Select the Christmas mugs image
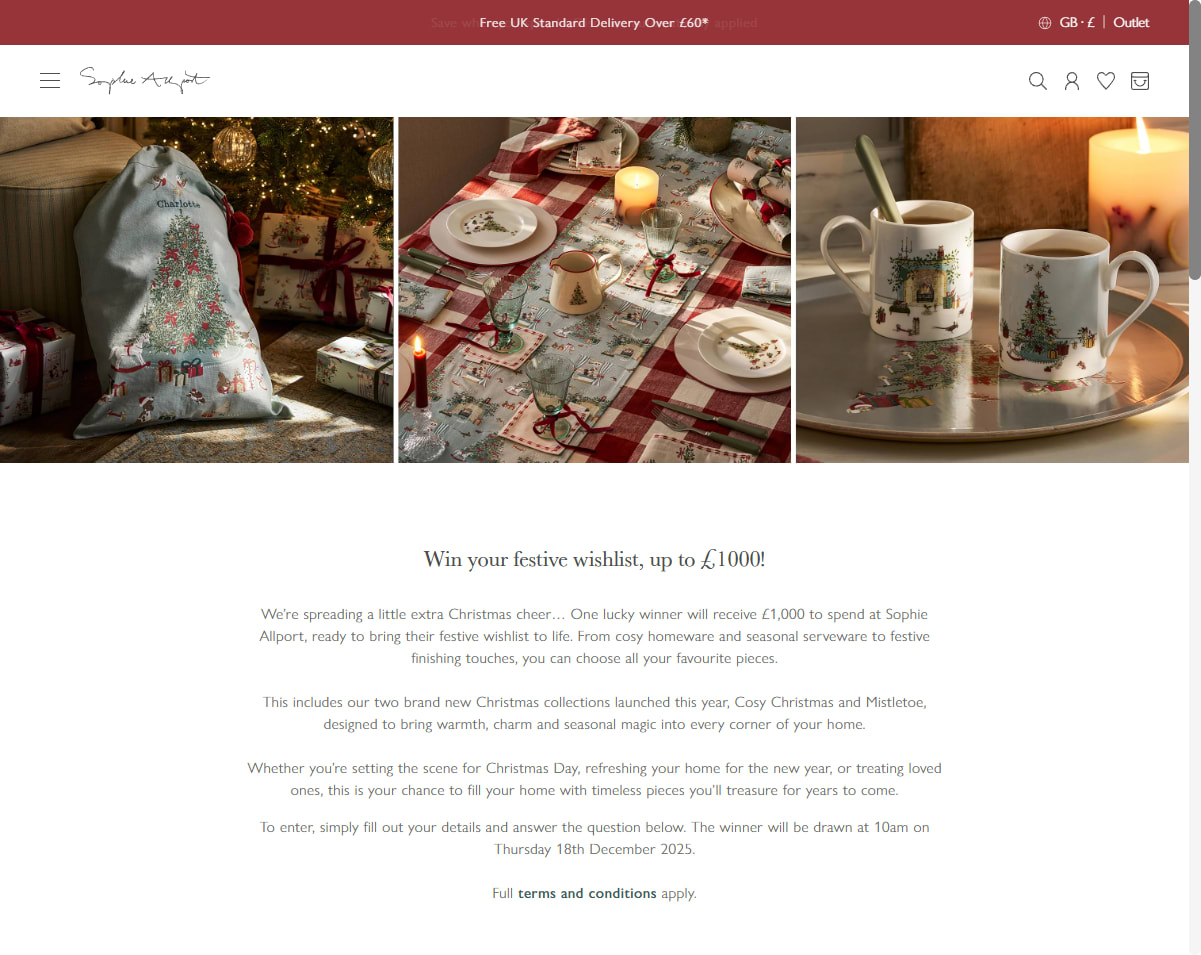 993,290
